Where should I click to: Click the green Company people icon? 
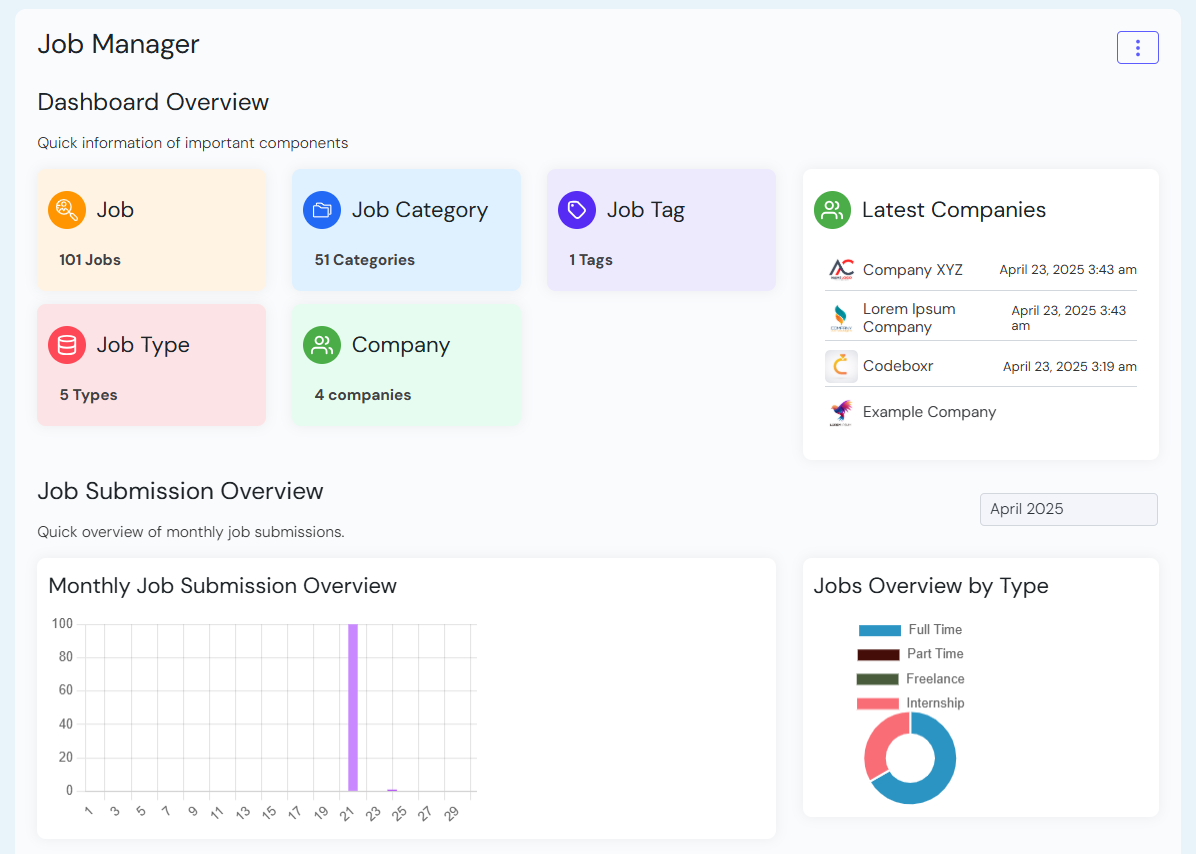pos(322,345)
